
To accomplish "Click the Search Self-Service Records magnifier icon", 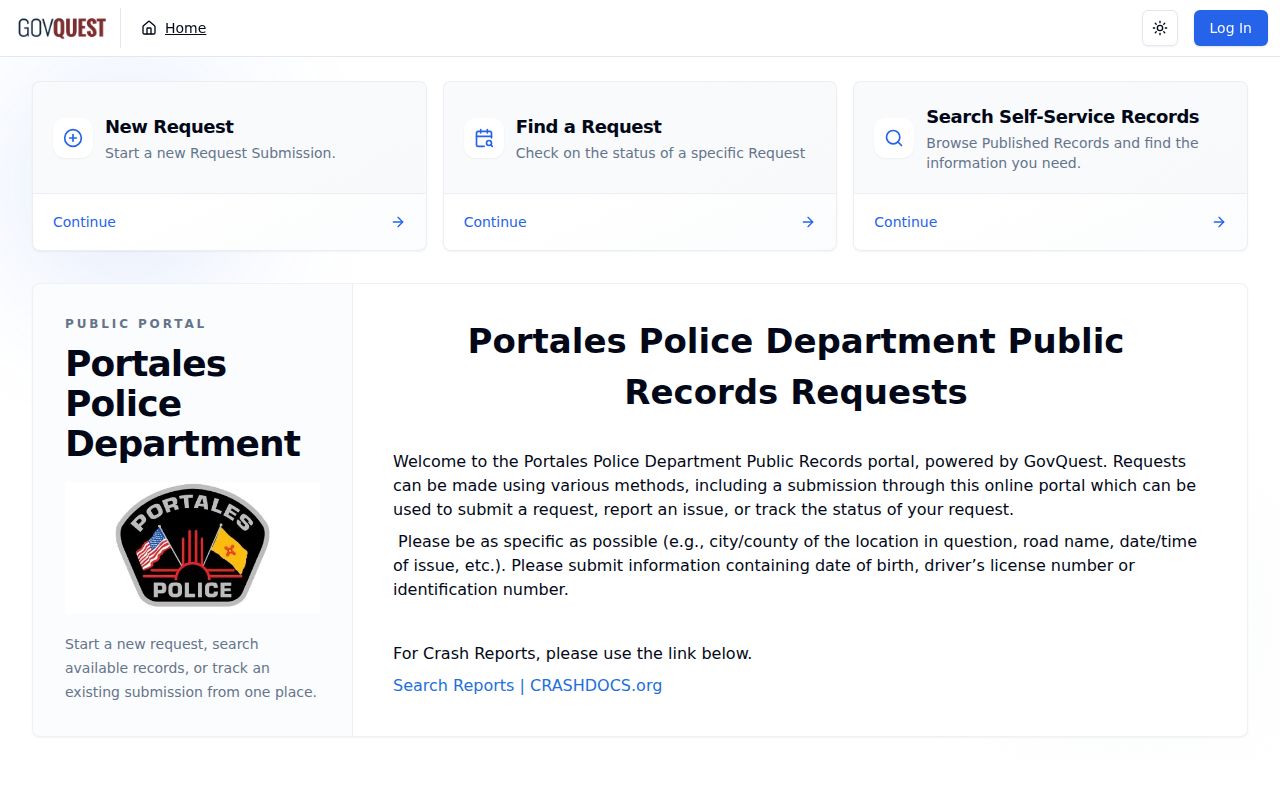I will 894,138.
